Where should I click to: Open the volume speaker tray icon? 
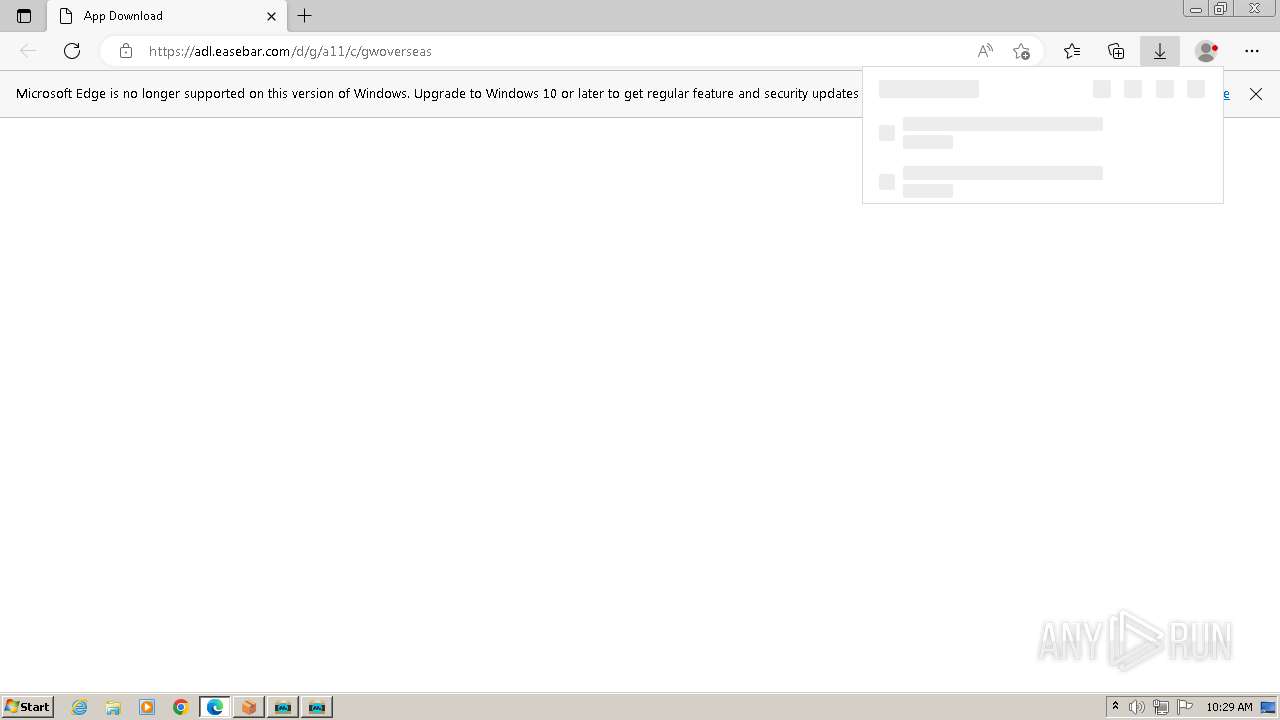[x=1137, y=707]
